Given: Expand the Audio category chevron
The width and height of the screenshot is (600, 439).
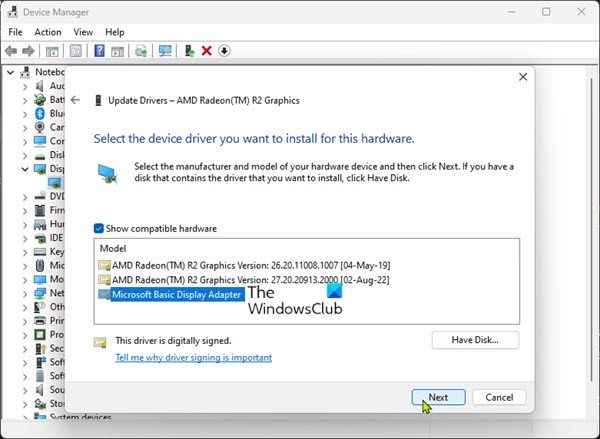Looking at the screenshot, I should tap(25, 86).
